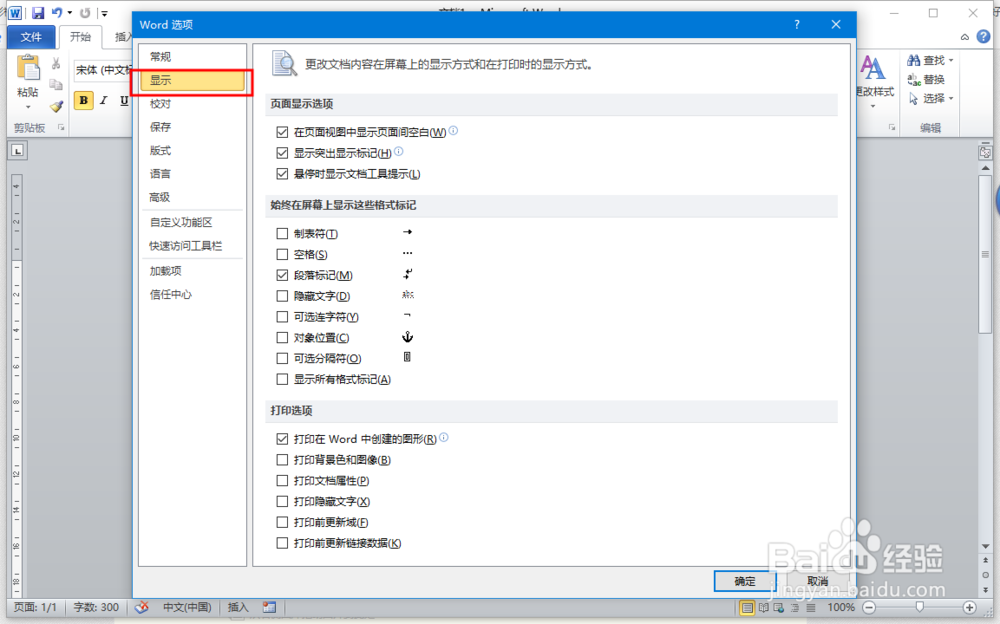This screenshot has width=1000, height=624.
Task: Click the Copy icon in clipboard group
Action: click(x=56, y=85)
